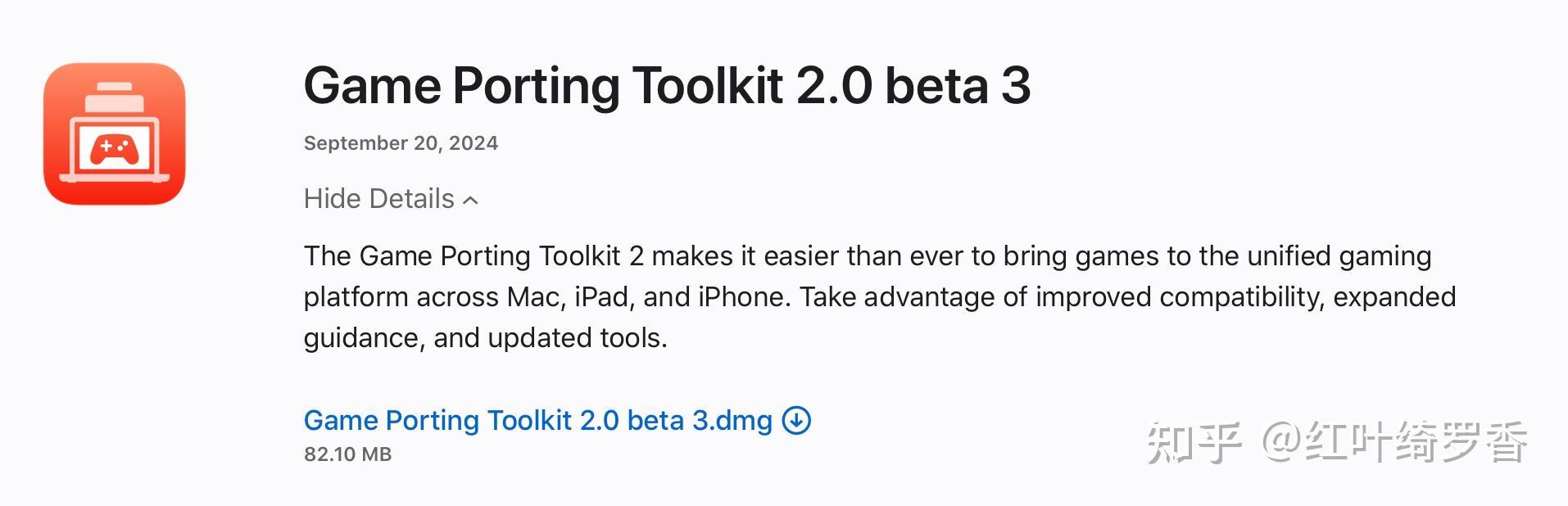Click "improved compatibility" in the description
The height and width of the screenshot is (506, 1568).
pos(1180,297)
